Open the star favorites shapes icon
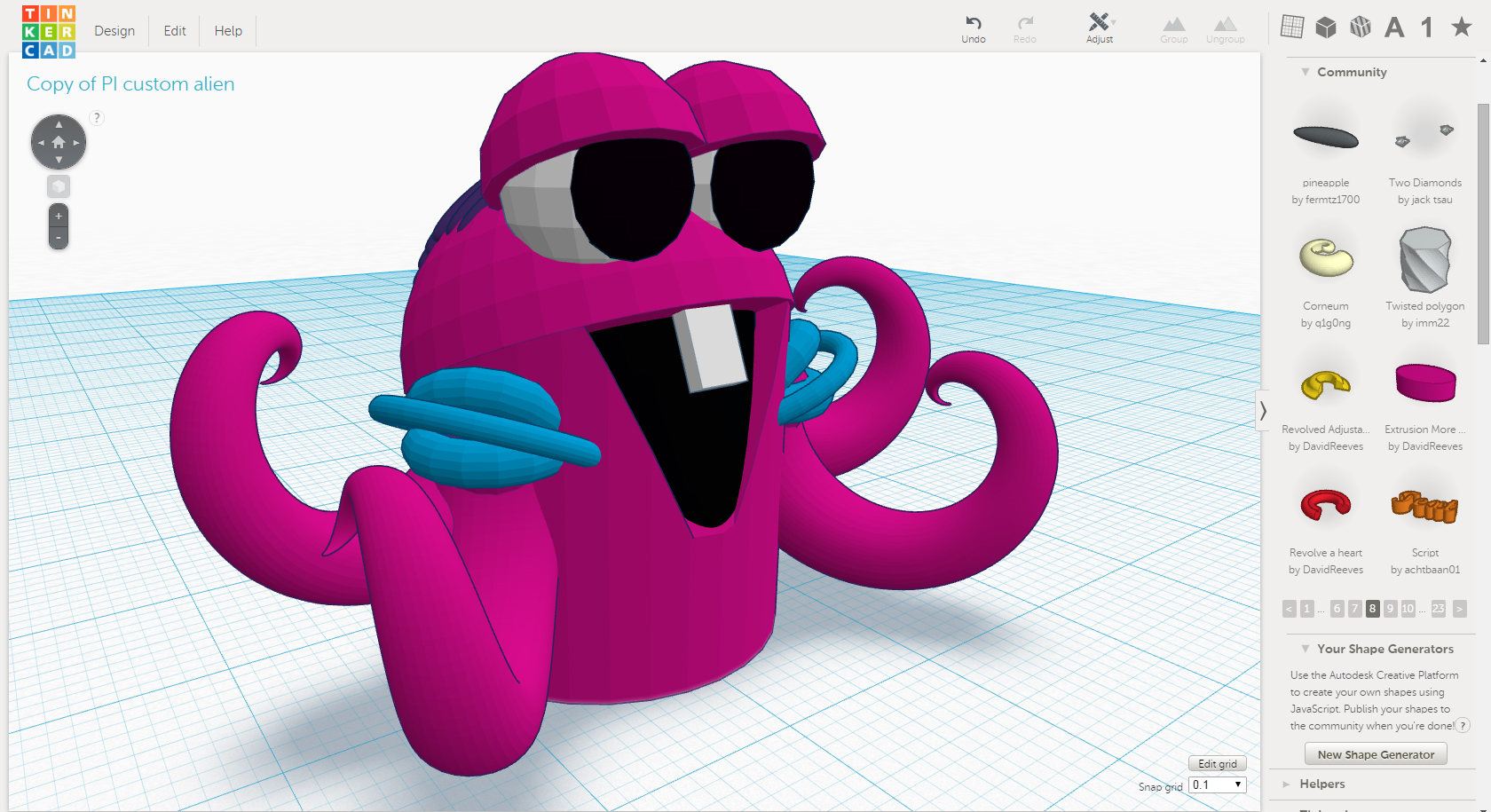 coord(1461,27)
